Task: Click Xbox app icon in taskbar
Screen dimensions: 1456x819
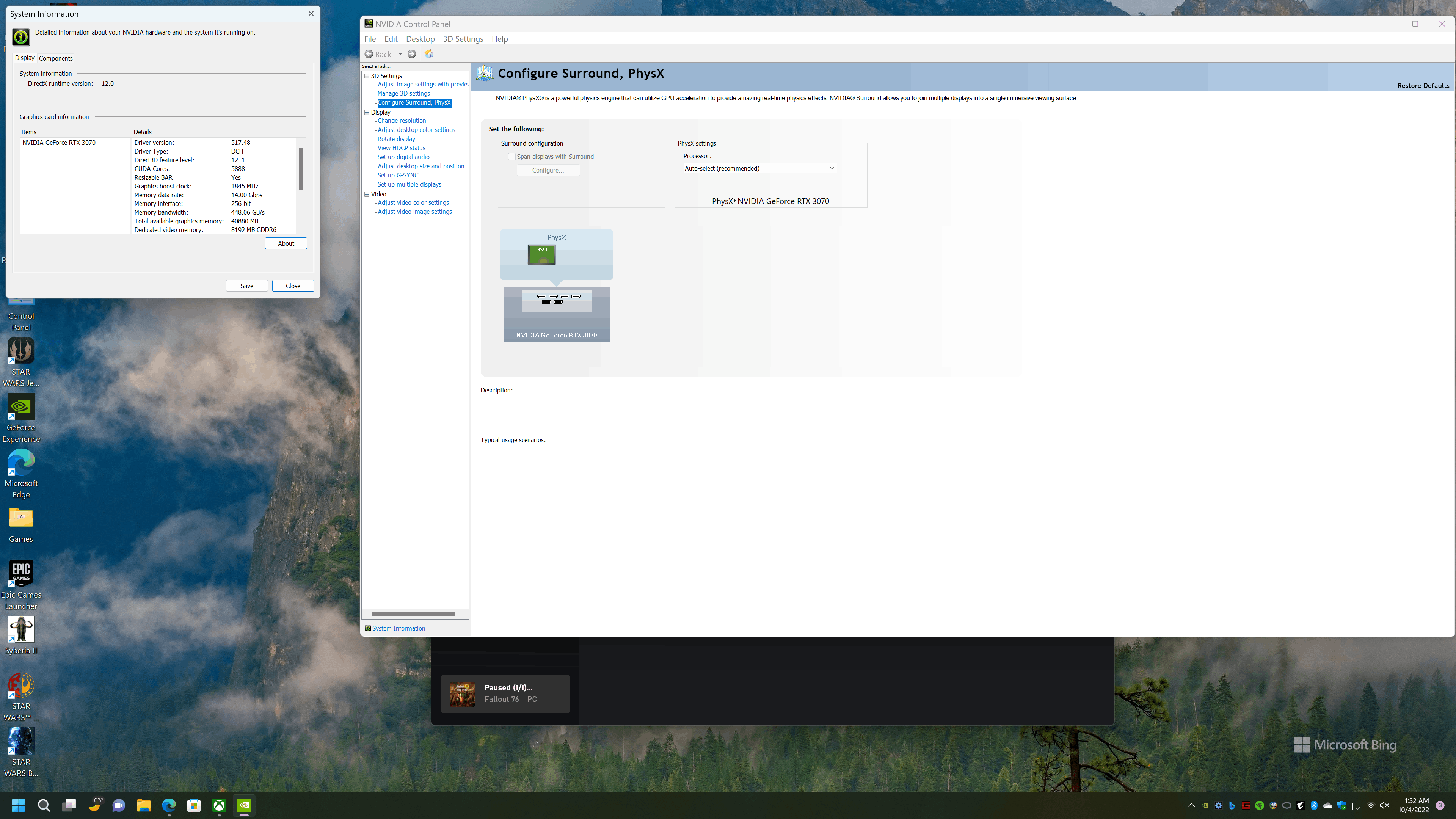Action: click(x=219, y=805)
